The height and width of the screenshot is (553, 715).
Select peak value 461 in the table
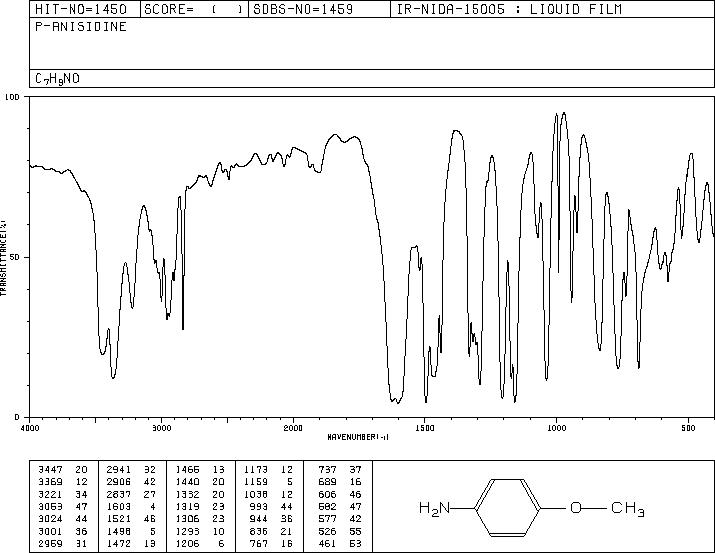pyautogui.click(x=327, y=544)
